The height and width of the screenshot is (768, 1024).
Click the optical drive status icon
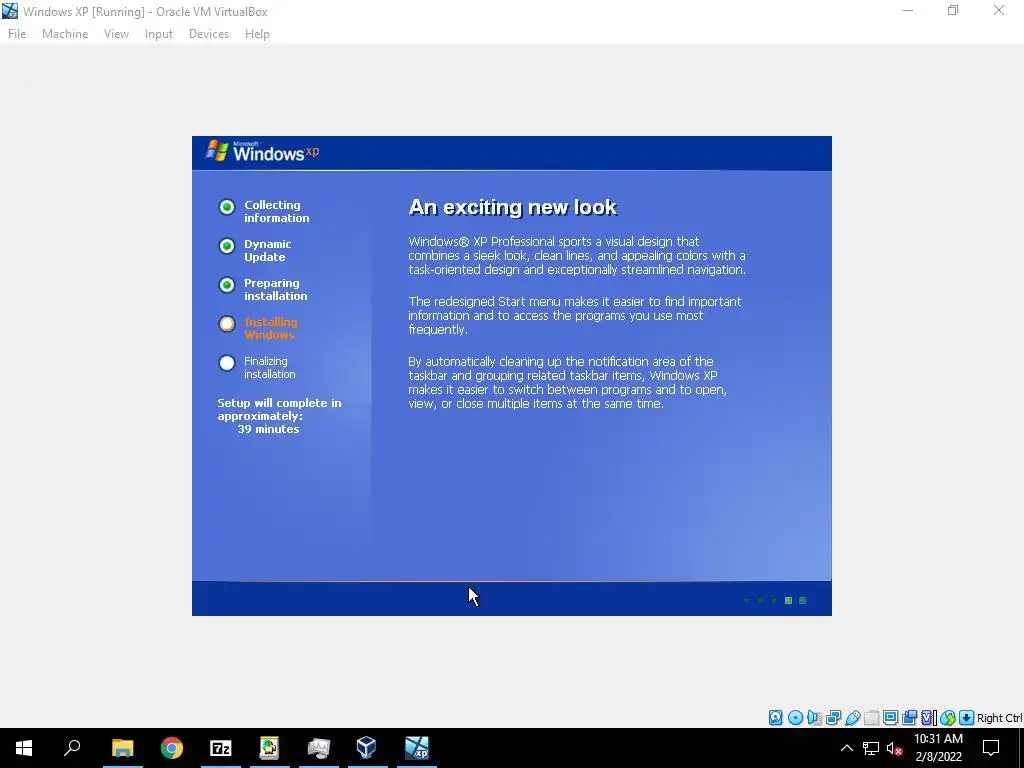pyautogui.click(x=795, y=718)
